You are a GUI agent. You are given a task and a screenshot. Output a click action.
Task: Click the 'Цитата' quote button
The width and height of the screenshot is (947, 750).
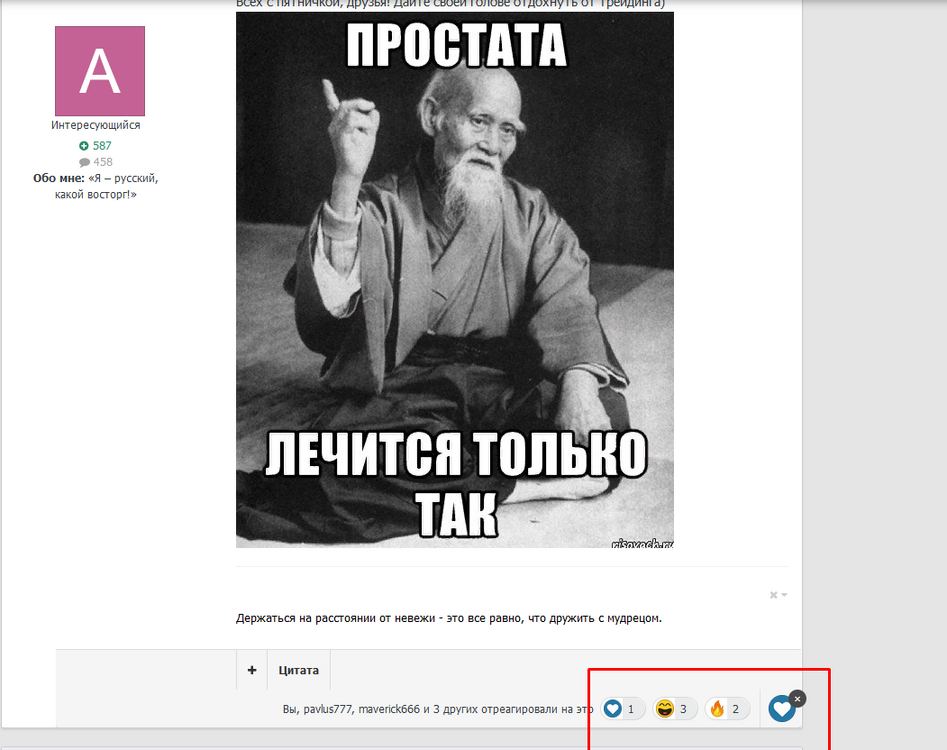point(298,670)
